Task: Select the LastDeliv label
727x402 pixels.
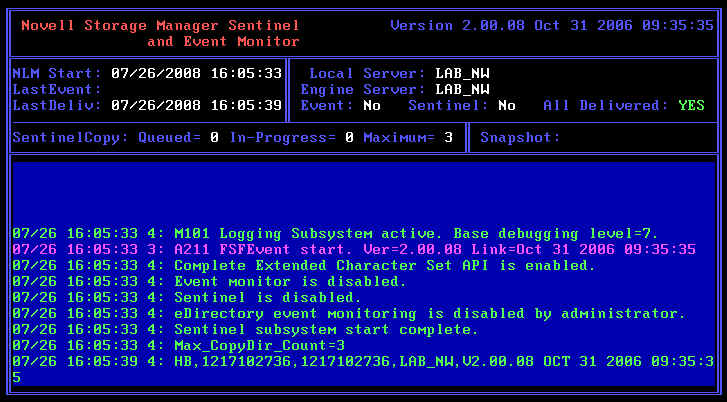Action: pyautogui.click(x=57, y=105)
